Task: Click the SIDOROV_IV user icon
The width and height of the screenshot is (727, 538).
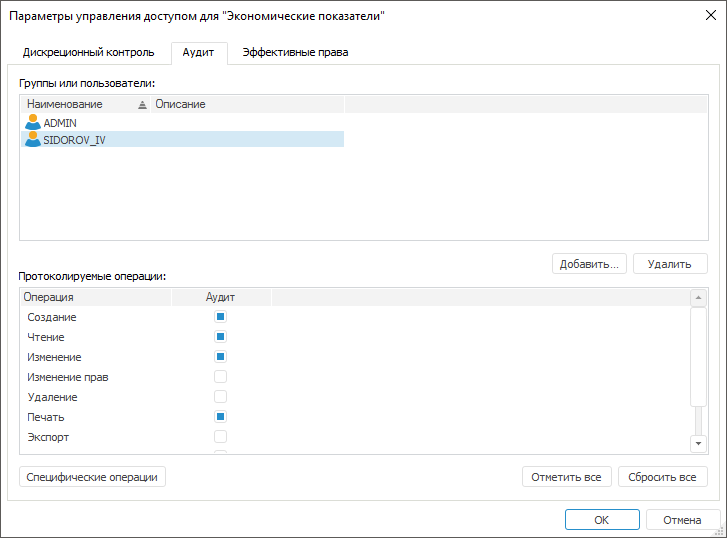Action: pos(33,140)
